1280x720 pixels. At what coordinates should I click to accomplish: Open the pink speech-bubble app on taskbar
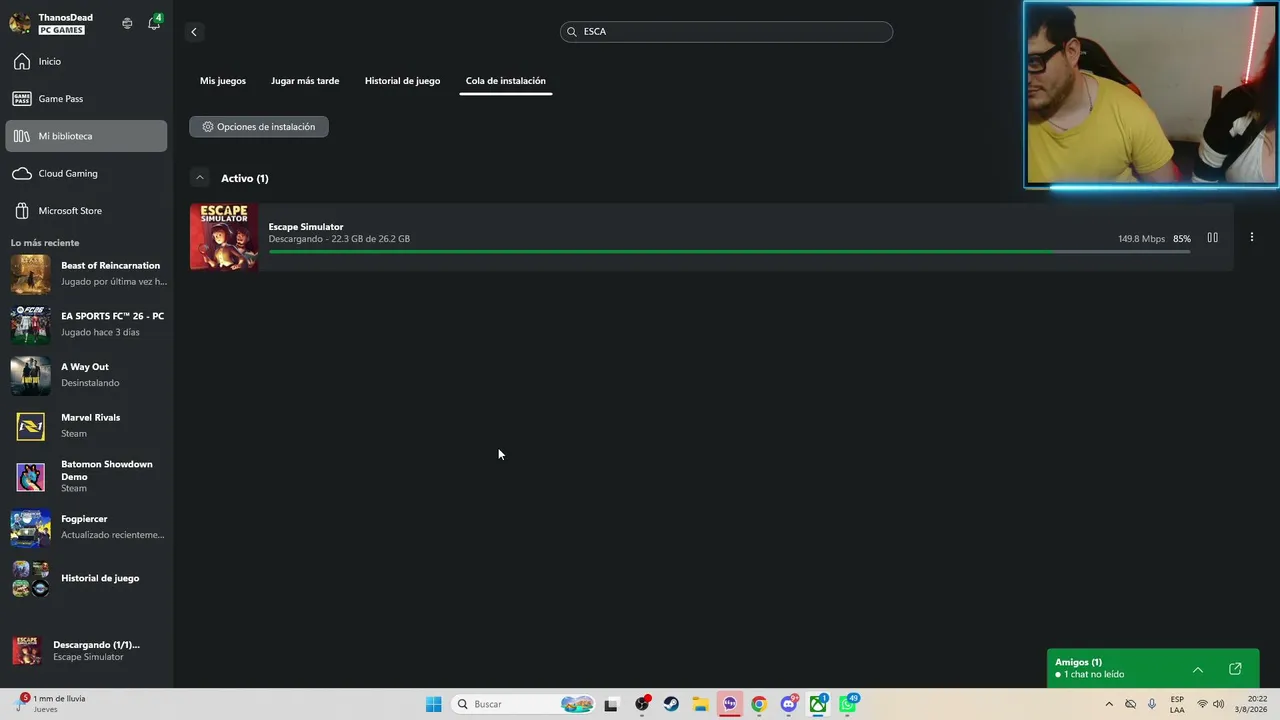[730, 704]
